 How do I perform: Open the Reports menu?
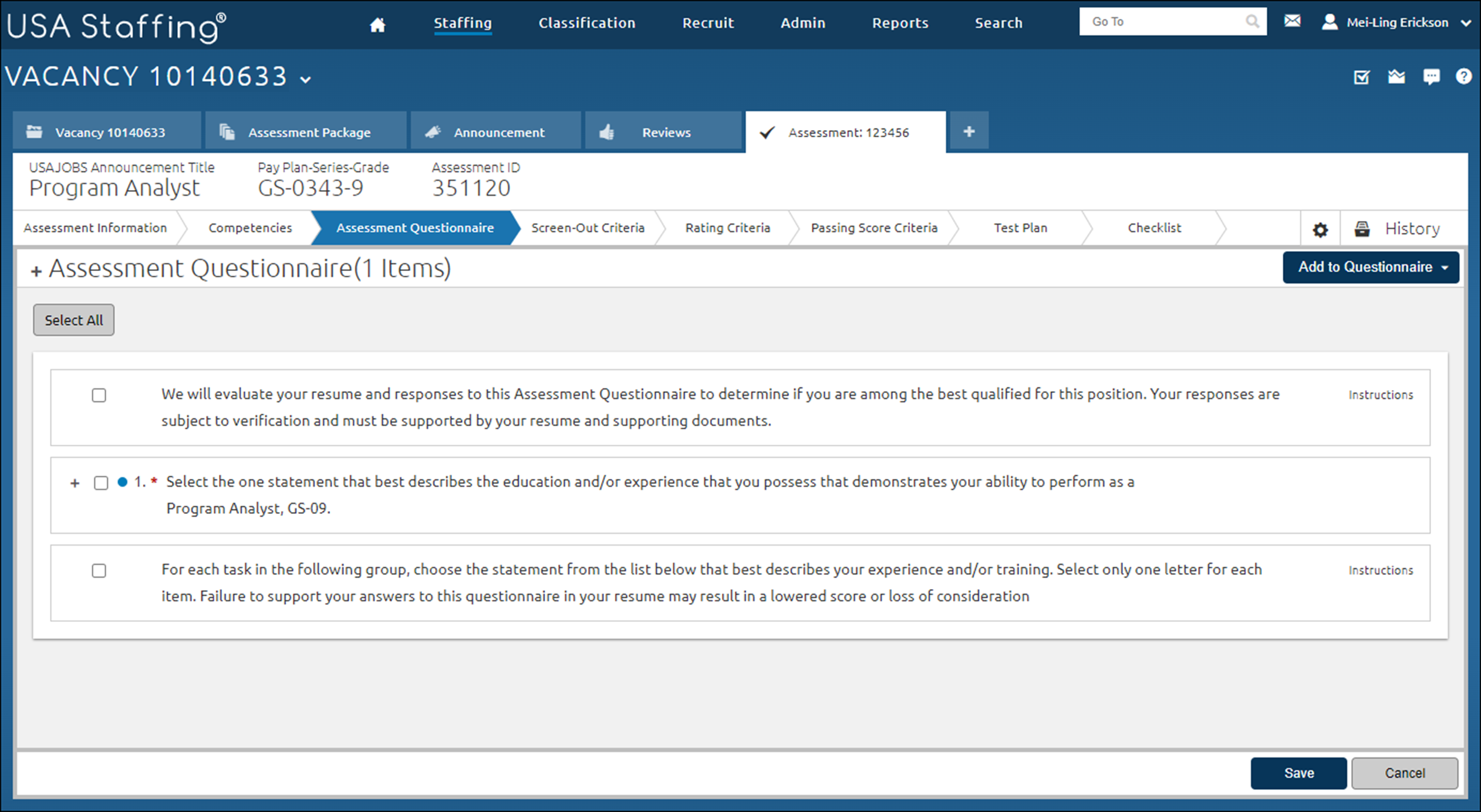click(x=900, y=23)
